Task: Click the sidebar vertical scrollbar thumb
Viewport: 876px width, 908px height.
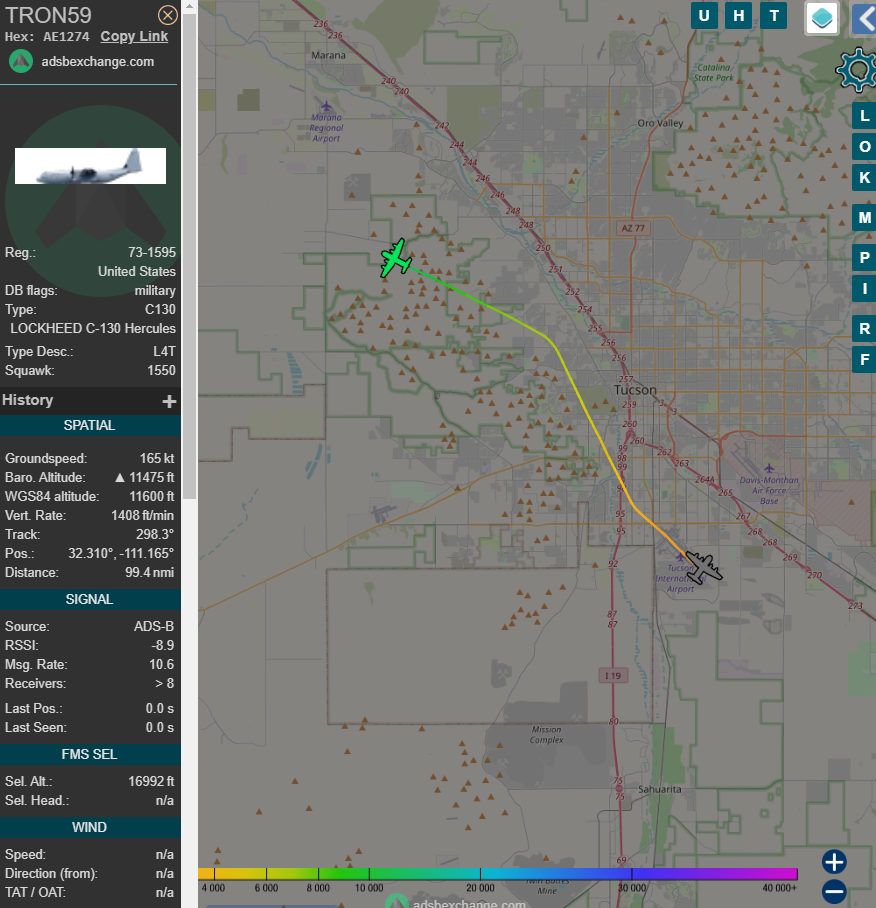Action: tap(189, 256)
